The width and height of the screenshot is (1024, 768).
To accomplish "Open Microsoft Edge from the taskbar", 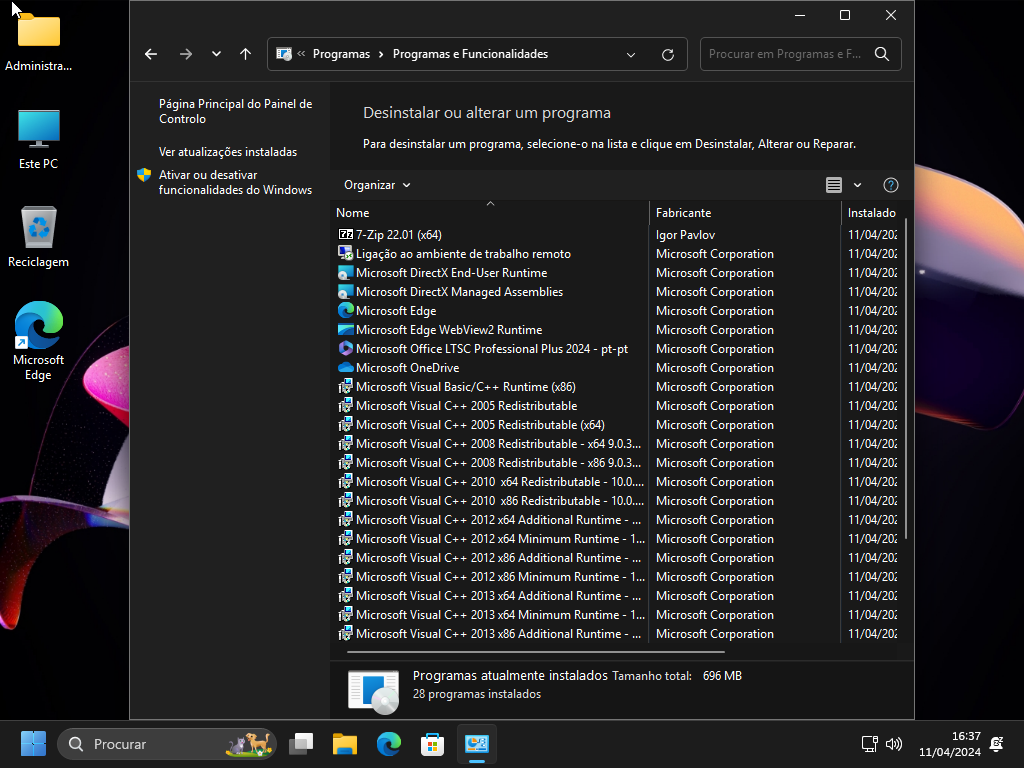I will tap(389, 744).
